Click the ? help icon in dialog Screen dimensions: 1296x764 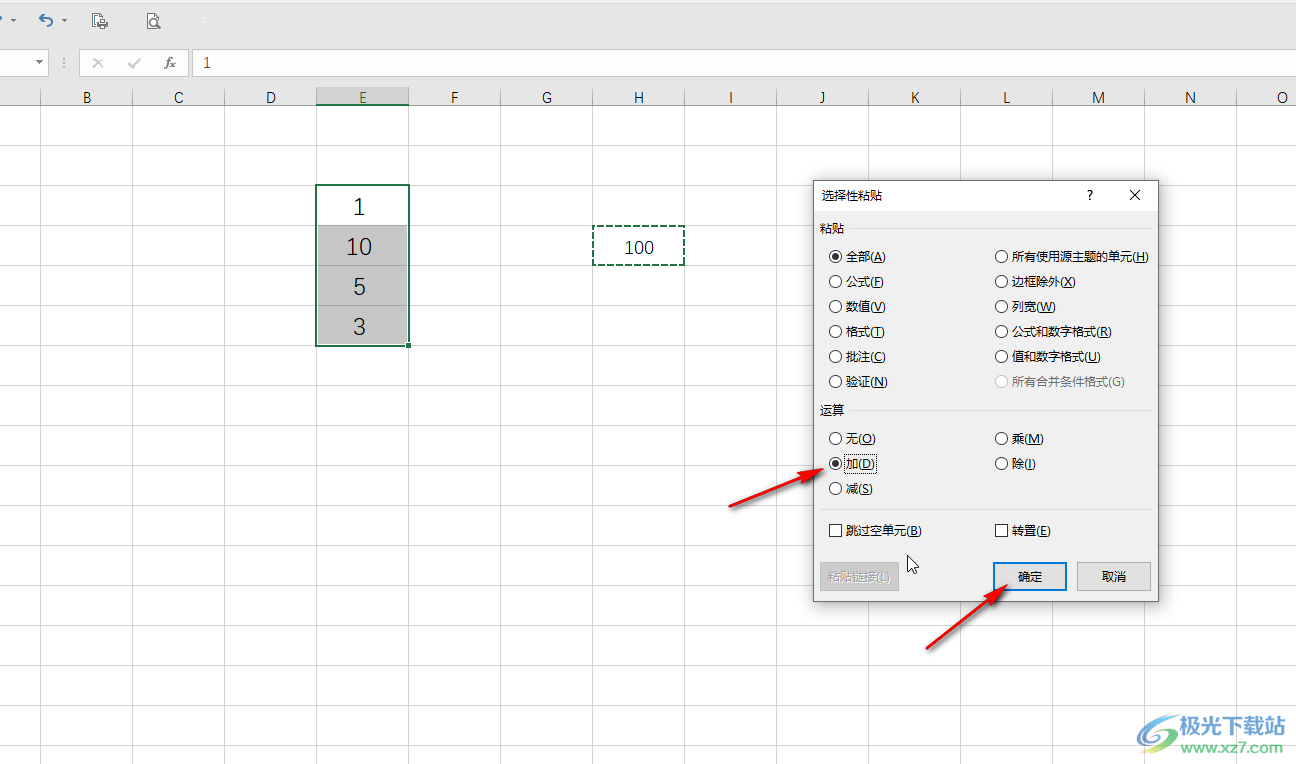(1090, 196)
